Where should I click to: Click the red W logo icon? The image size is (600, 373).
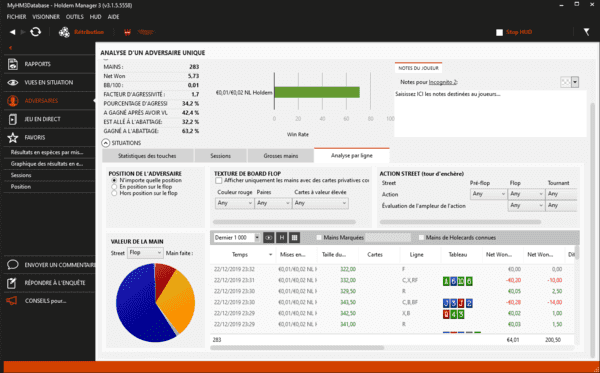point(127,33)
